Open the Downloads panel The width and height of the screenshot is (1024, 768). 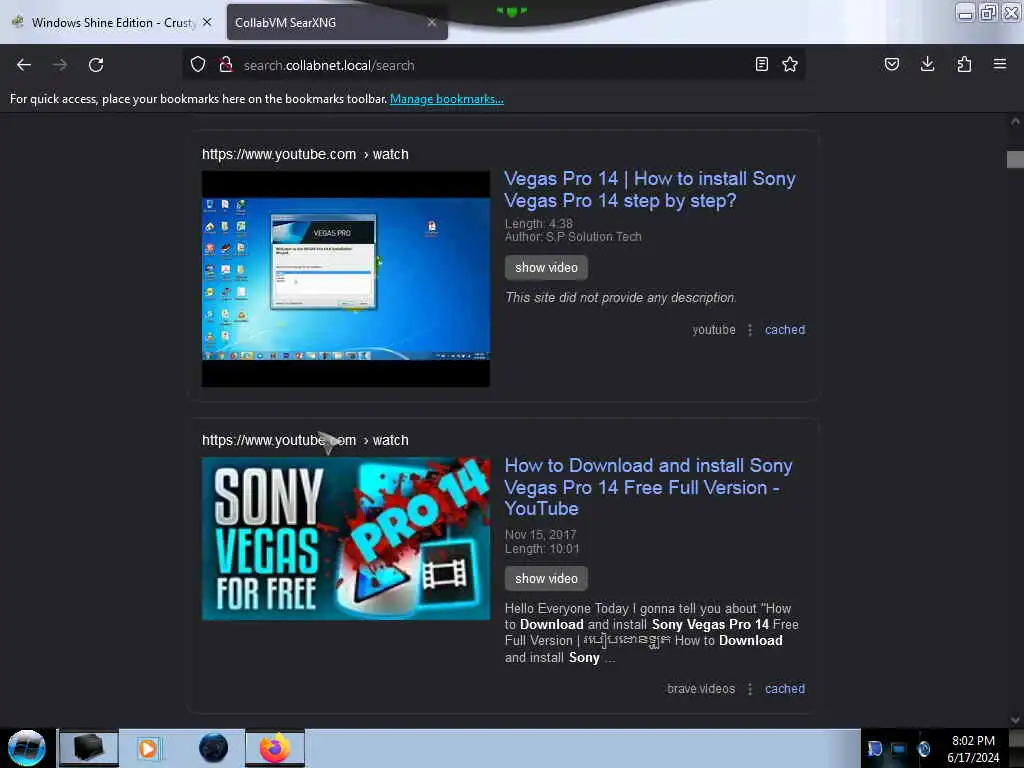pos(927,65)
